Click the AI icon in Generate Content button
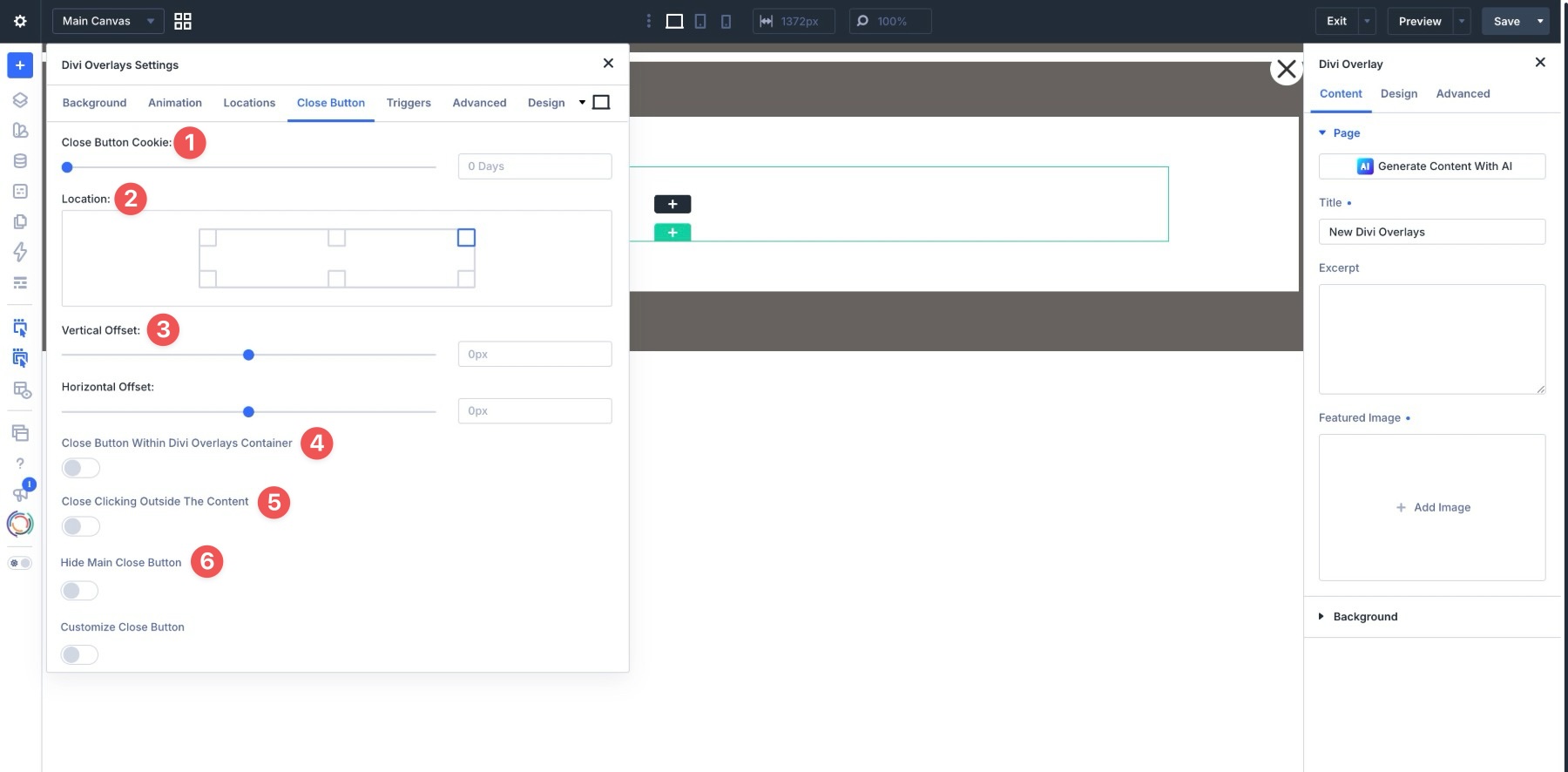 click(x=1365, y=166)
